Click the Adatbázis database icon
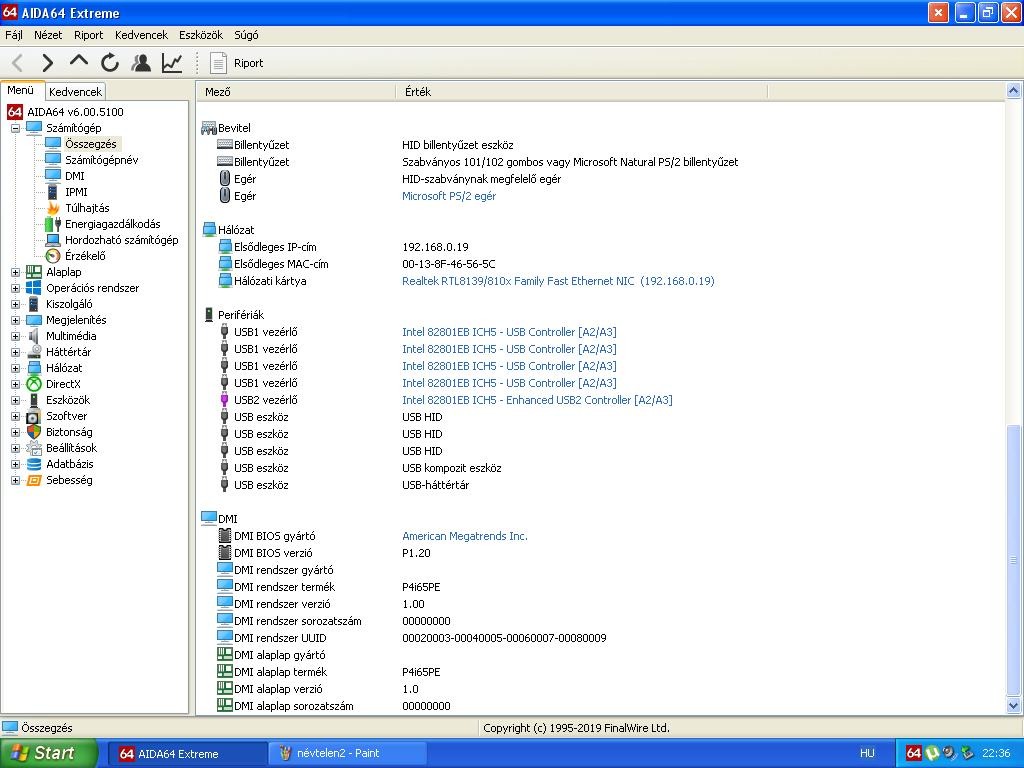The height and width of the screenshot is (768, 1024). coord(34,464)
